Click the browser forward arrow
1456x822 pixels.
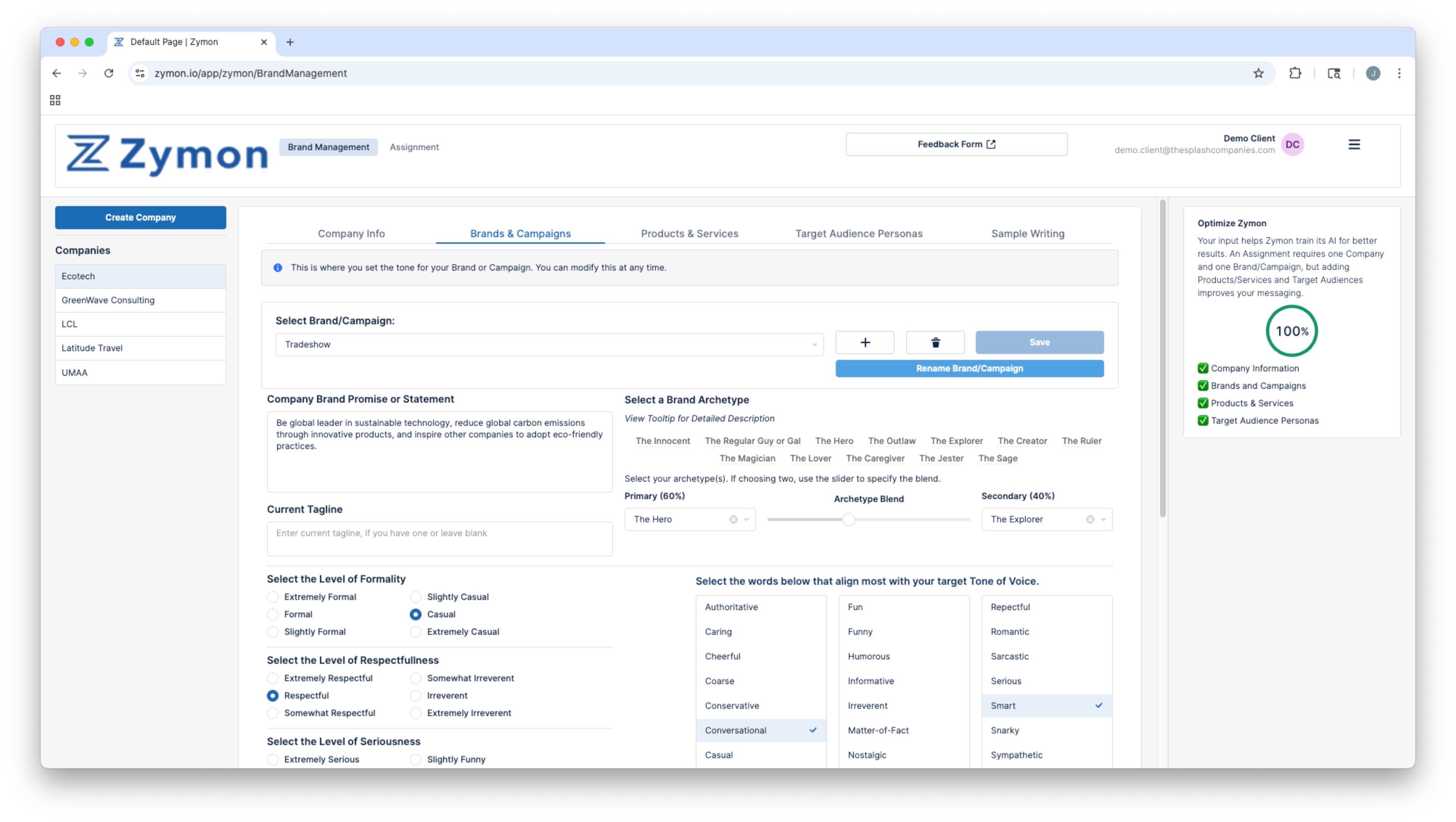click(83, 73)
